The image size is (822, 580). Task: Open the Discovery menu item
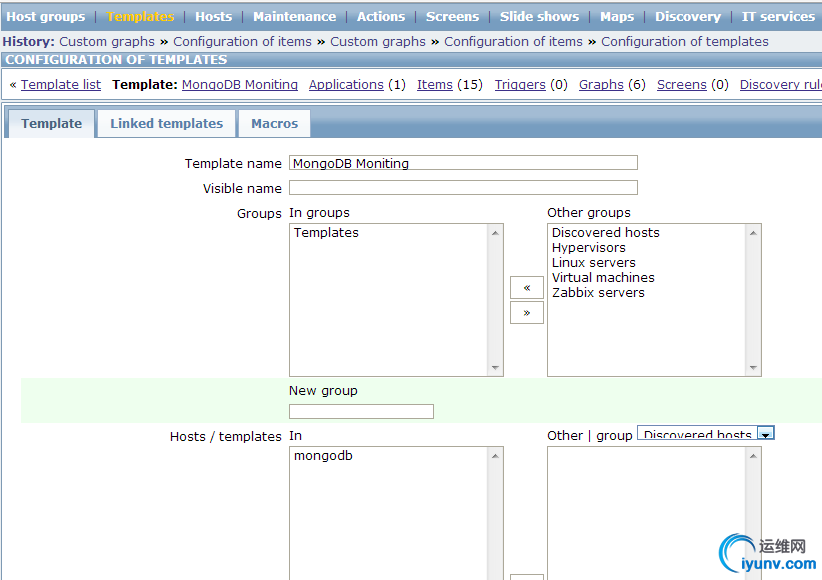[688, 16]
